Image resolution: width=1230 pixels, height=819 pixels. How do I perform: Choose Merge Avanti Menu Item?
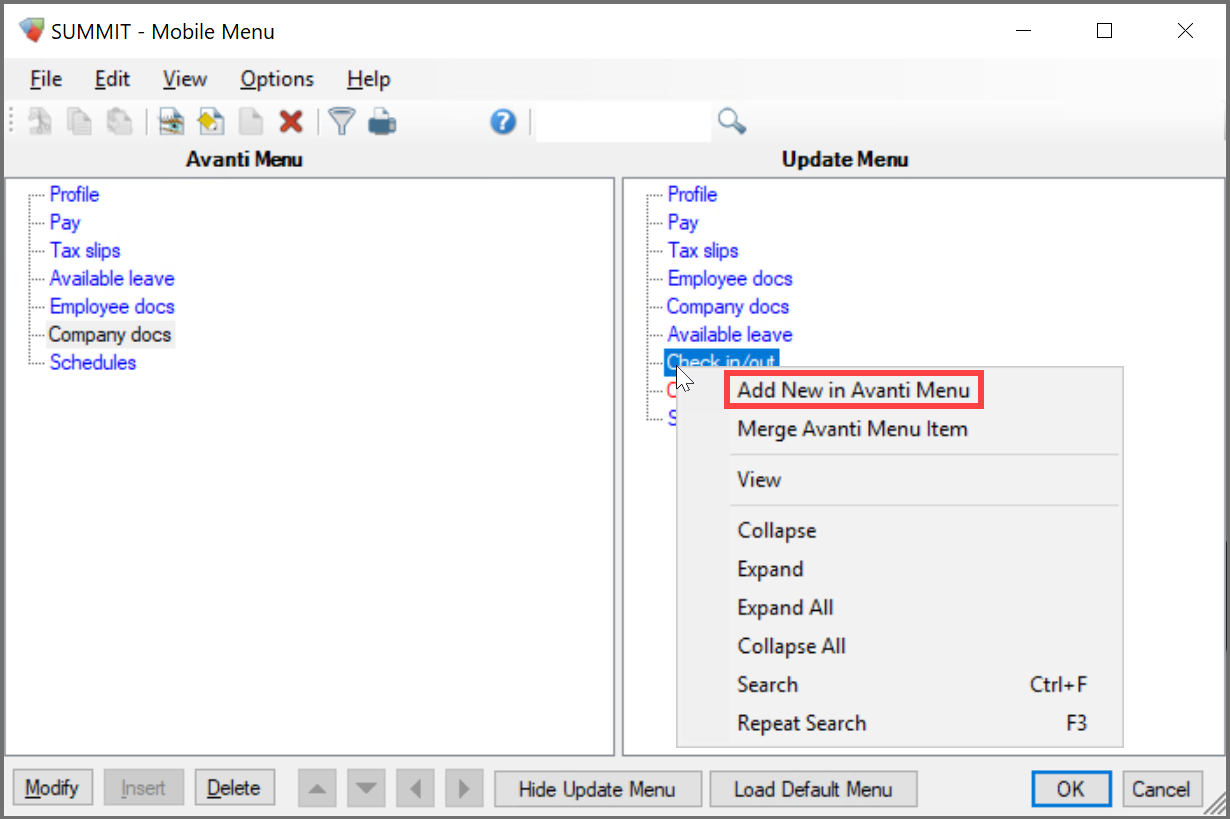point(852,429)
